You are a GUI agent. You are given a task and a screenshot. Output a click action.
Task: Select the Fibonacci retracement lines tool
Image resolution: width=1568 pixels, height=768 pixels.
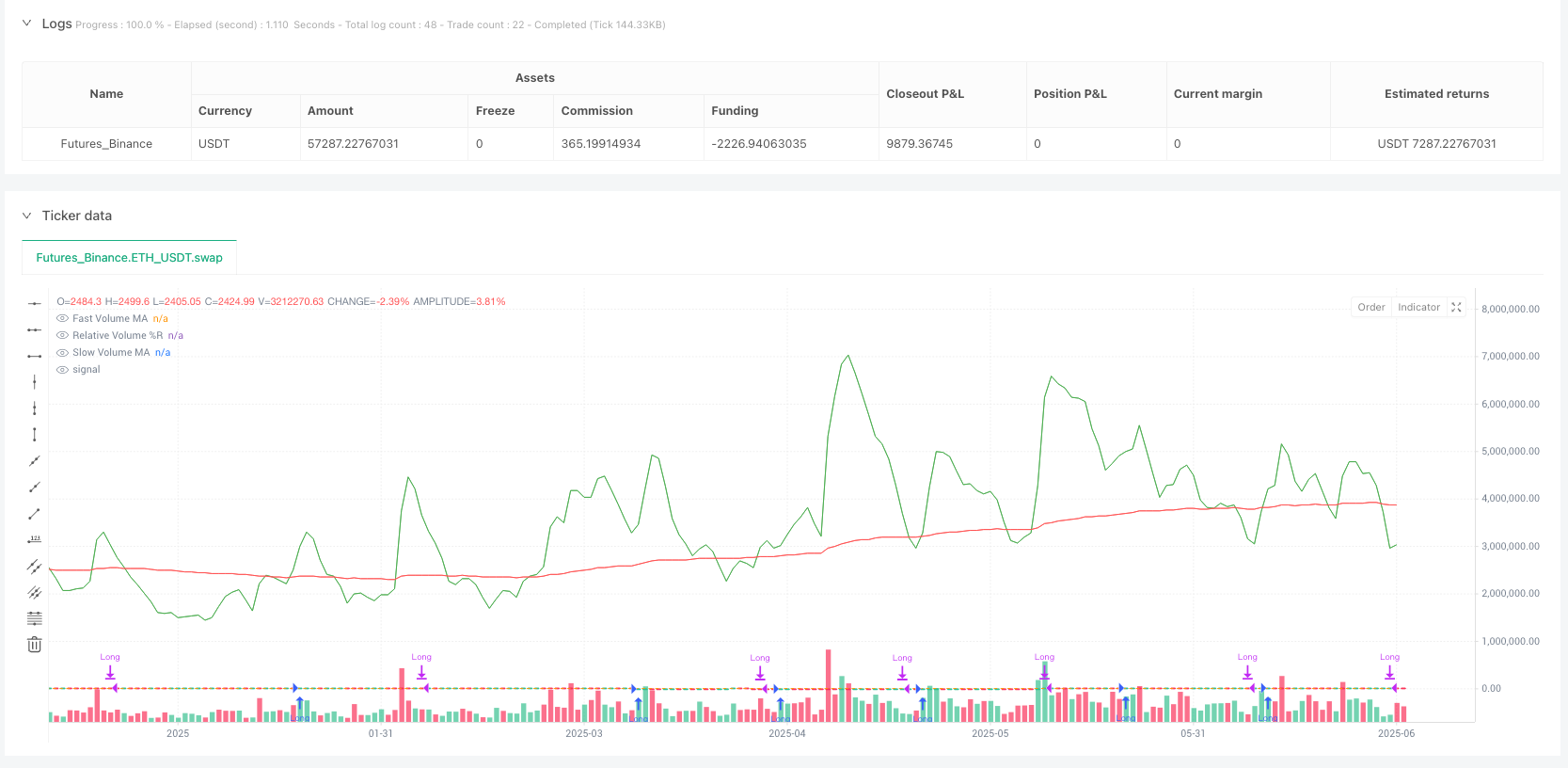pyautogui.click(x=35, y=618)
